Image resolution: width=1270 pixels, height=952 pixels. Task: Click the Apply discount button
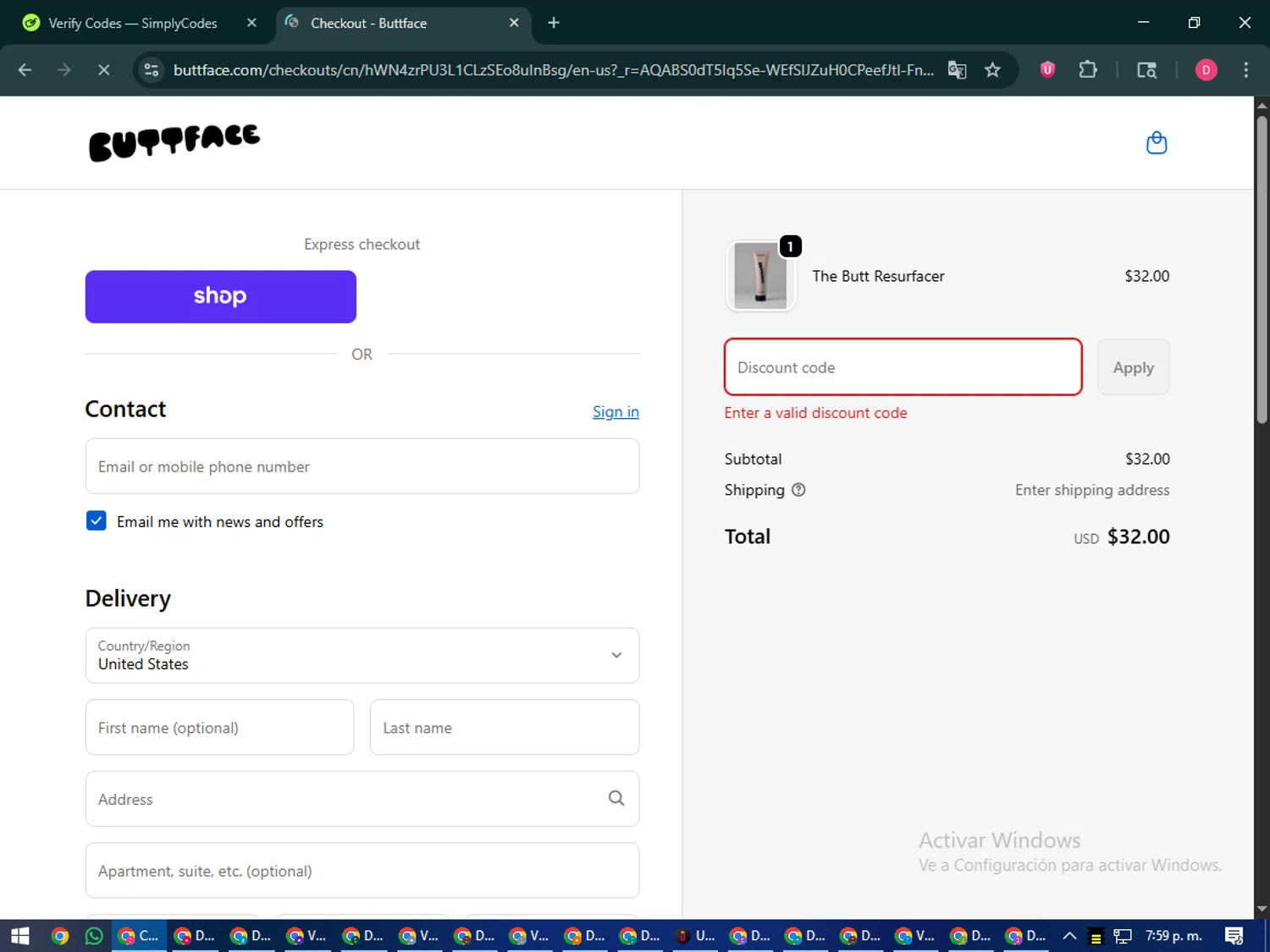click(x=1133, y=367)
